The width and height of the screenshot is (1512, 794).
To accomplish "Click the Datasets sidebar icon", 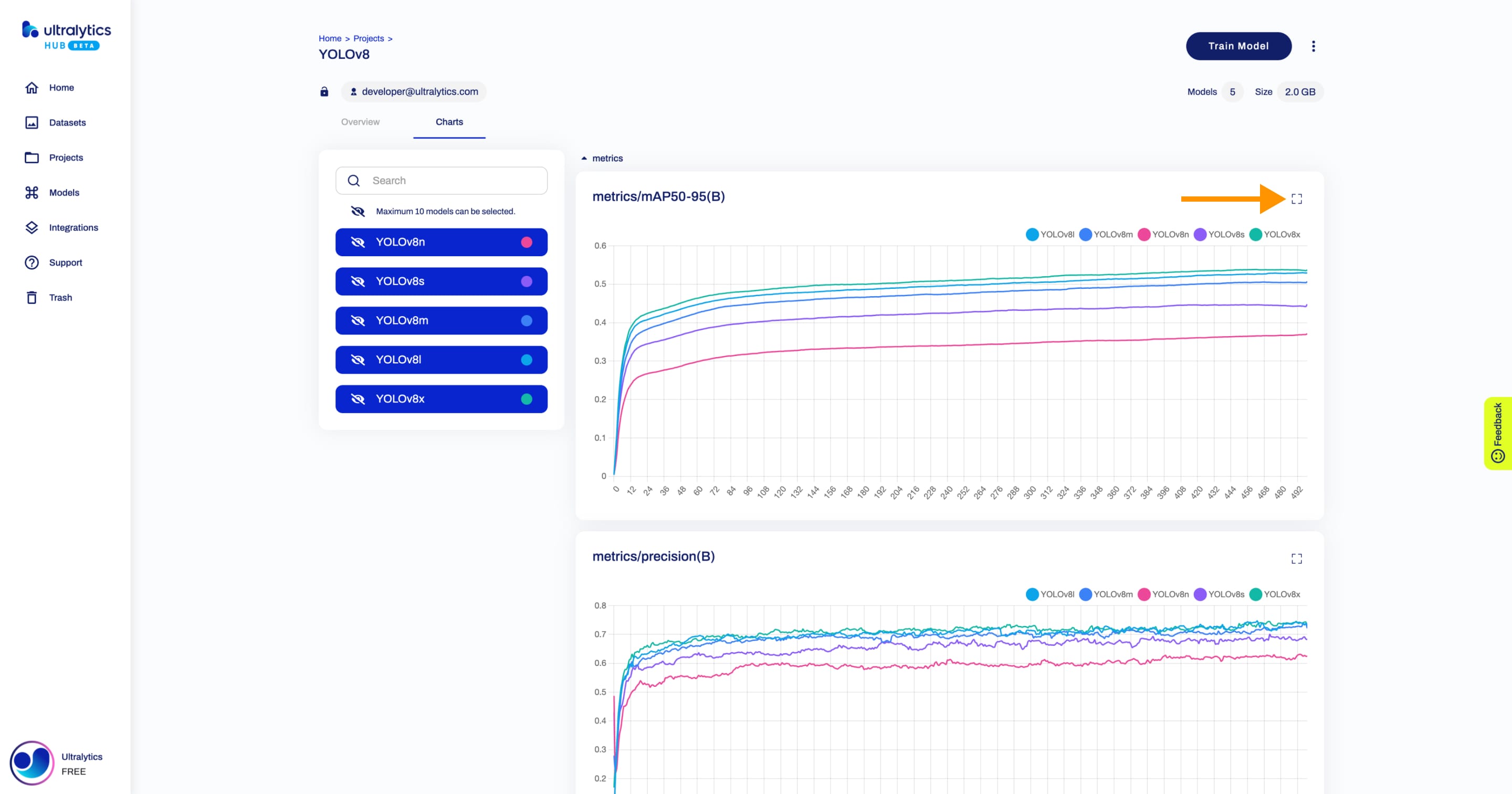I will 31,123.
